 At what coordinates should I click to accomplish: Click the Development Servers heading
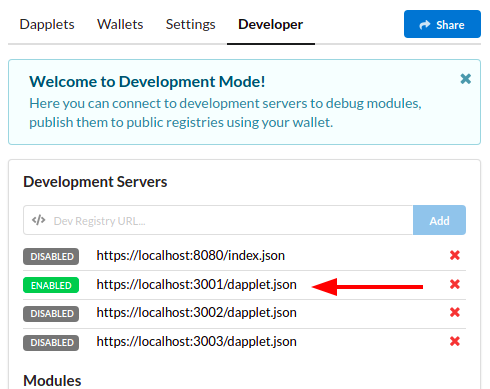click(95, 182)
